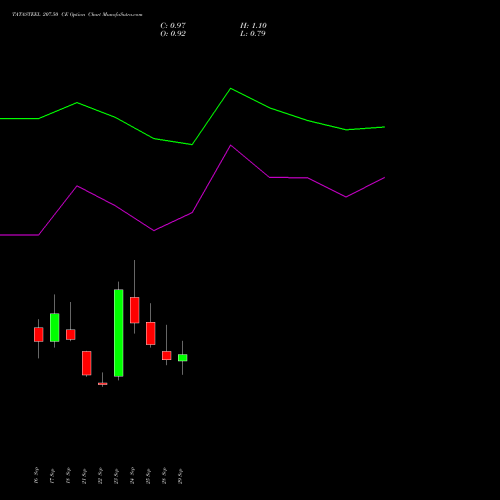Click the low price value L: 0.79
The image size is (500, 500).
coord(253,34)
